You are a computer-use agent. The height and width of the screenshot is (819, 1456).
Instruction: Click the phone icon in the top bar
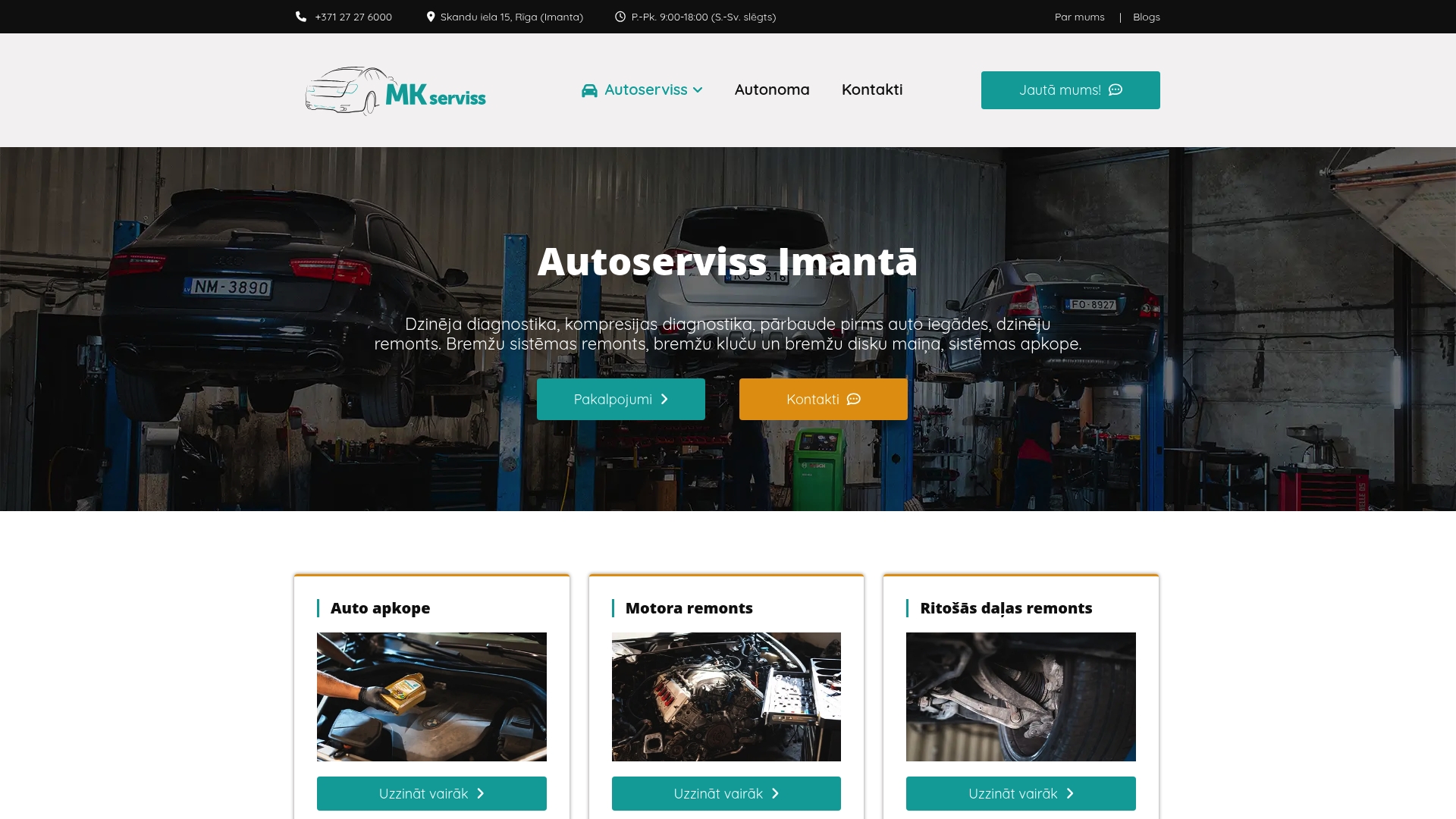(301, 16)
